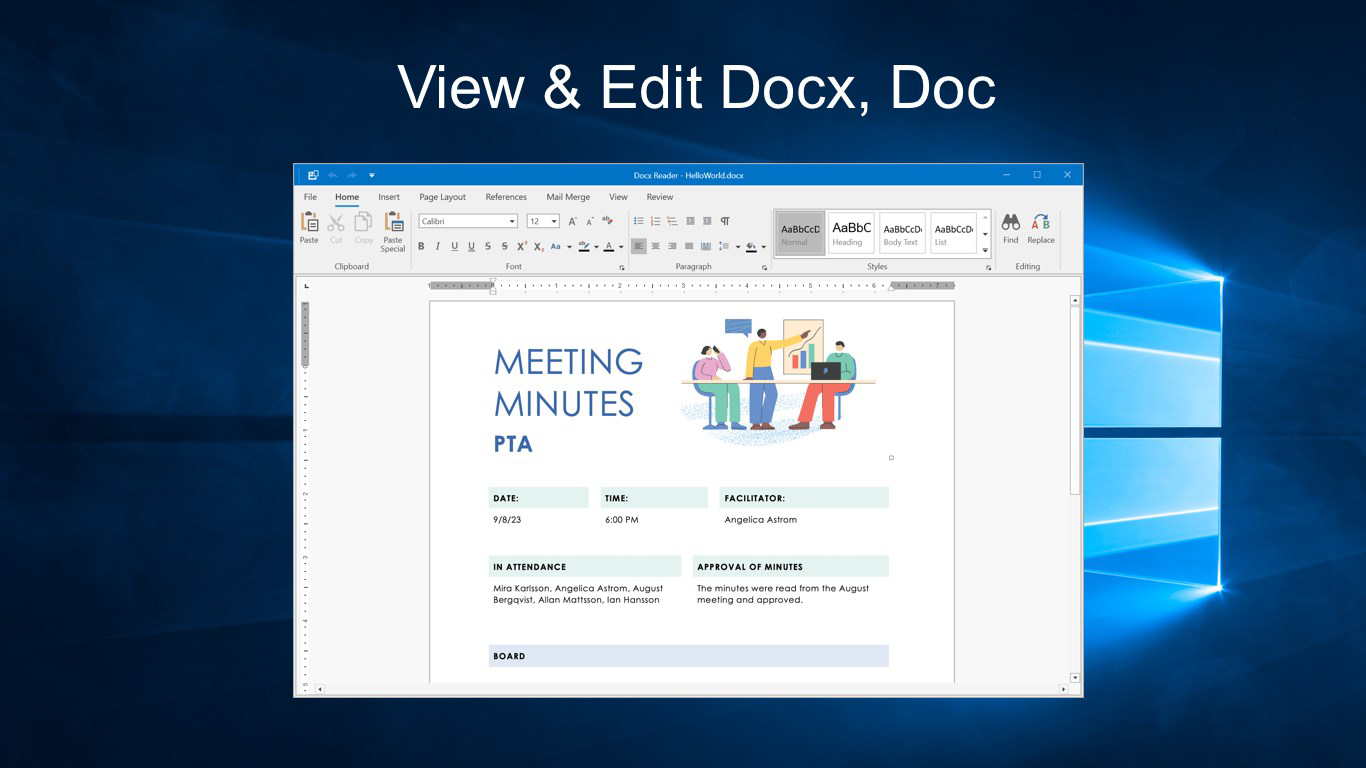The height and width of the screenshot is (768, 1366).
Task: Click the paragraph shading paint bucket
Action: click(751, 246)
